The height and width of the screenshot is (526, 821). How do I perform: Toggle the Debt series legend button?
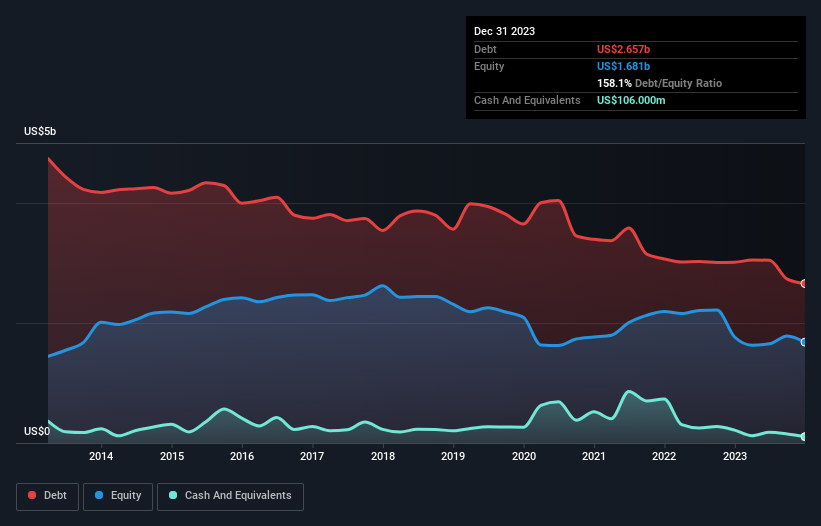point(47,496)
